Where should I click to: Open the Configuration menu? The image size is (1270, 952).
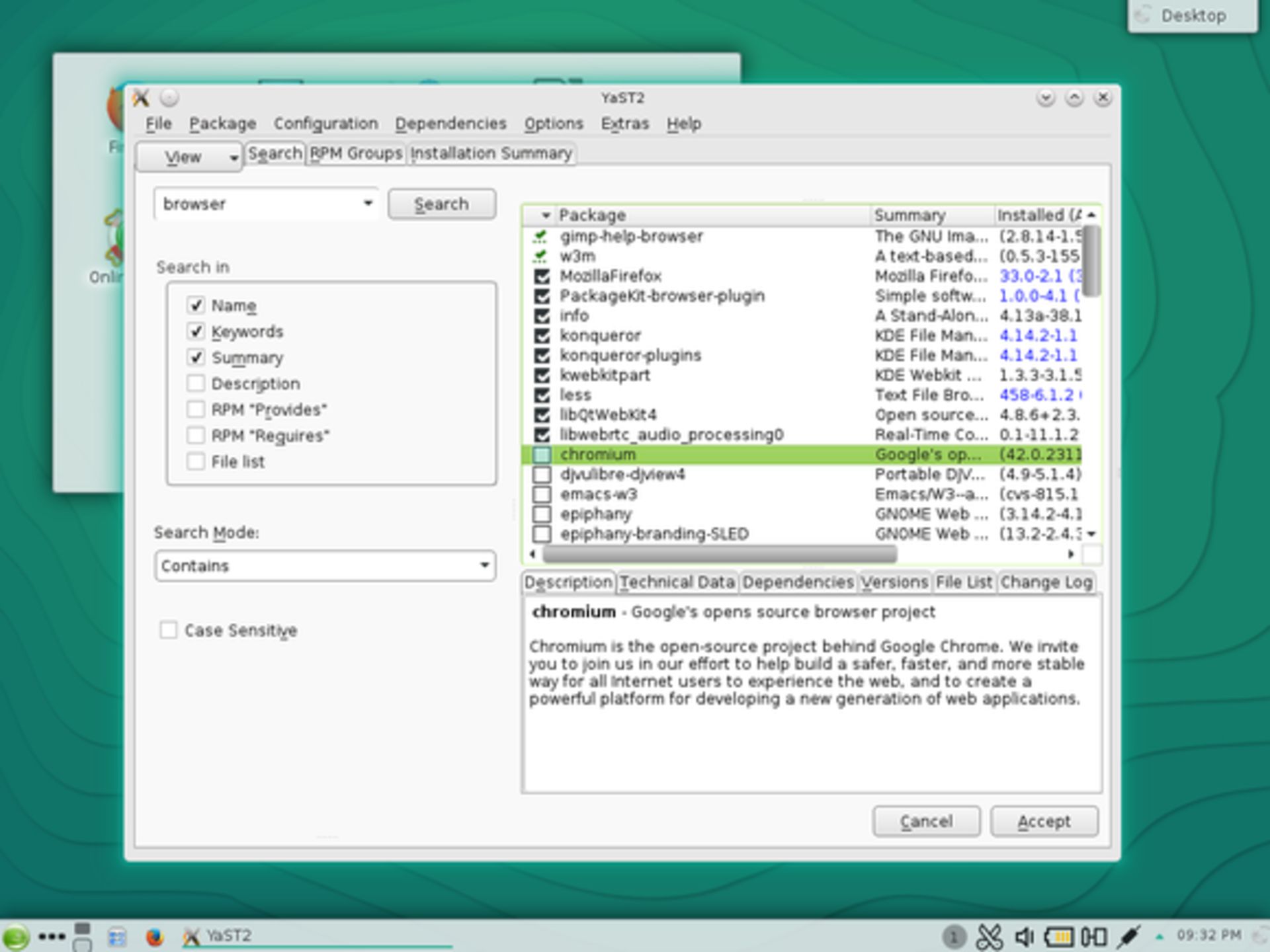point(325,124)
